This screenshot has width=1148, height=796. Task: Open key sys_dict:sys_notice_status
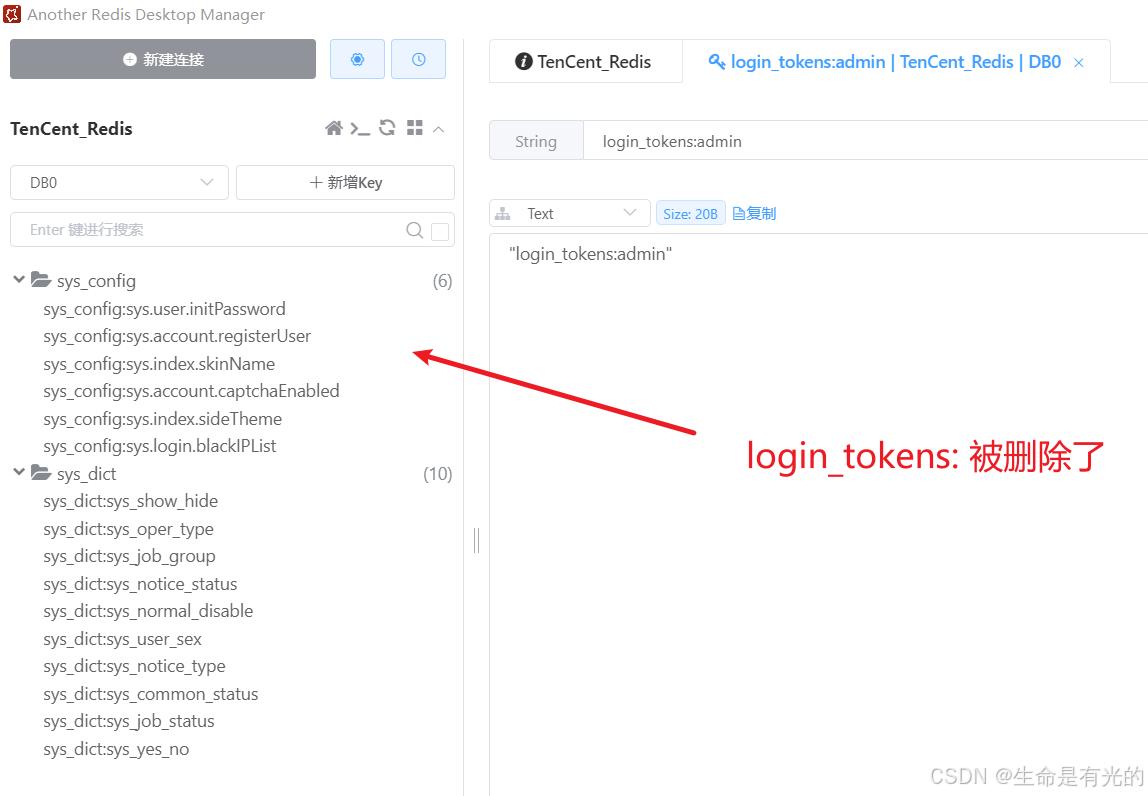pos(140,584)
